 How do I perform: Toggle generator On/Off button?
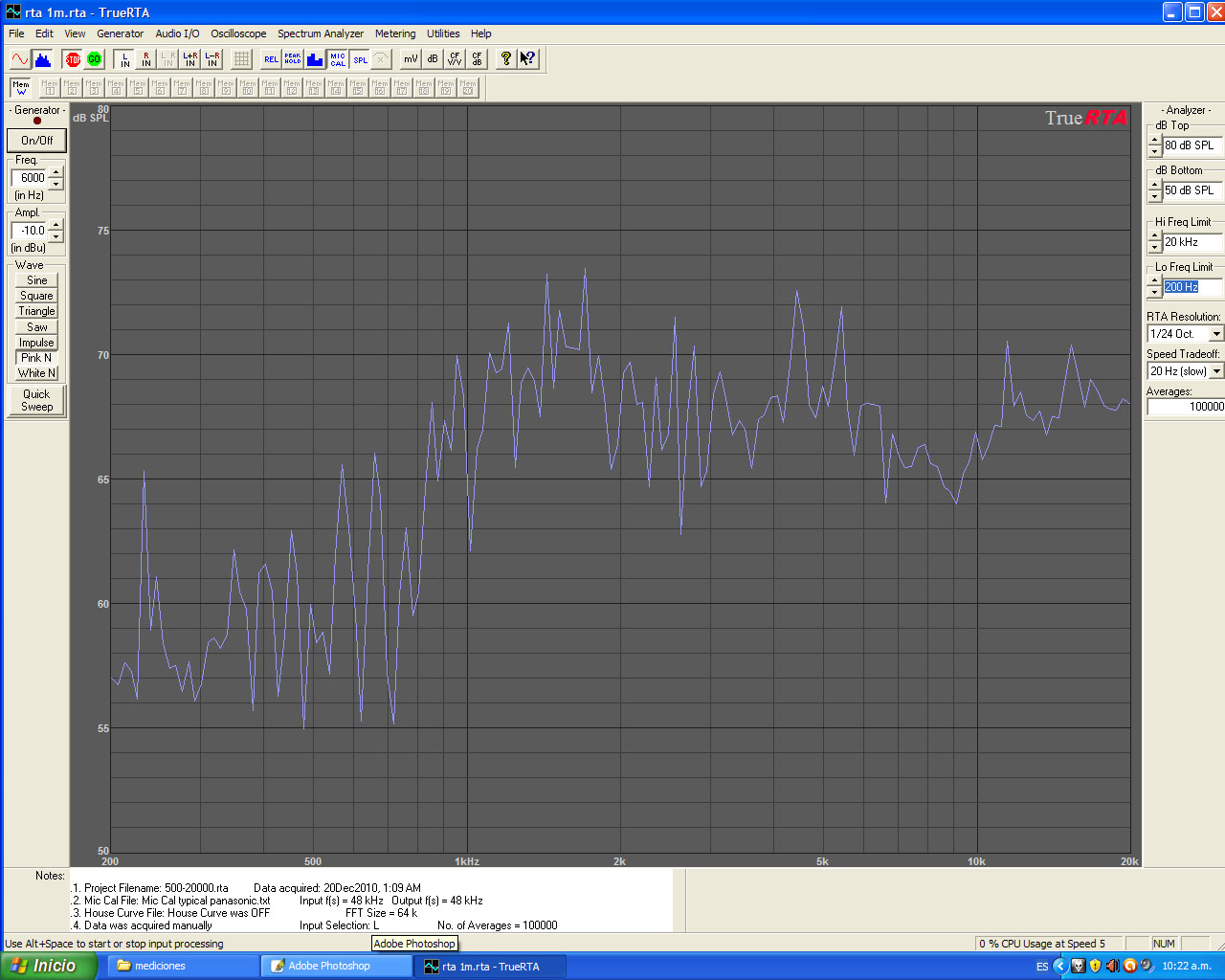tap(37, 140)
